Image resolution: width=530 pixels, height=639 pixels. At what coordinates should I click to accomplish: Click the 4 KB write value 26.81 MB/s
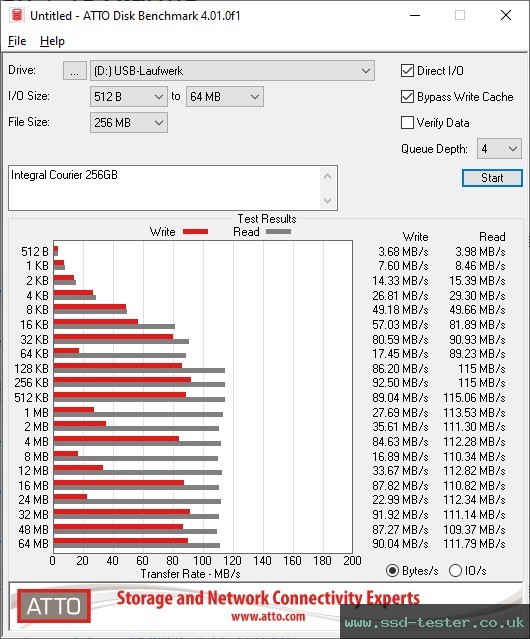tap(400, 295)
